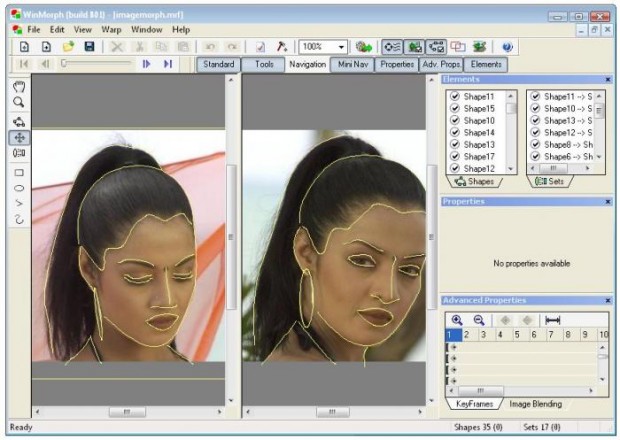
Task: Click left image horizontal scrollbar thumb
Action: 127,412
